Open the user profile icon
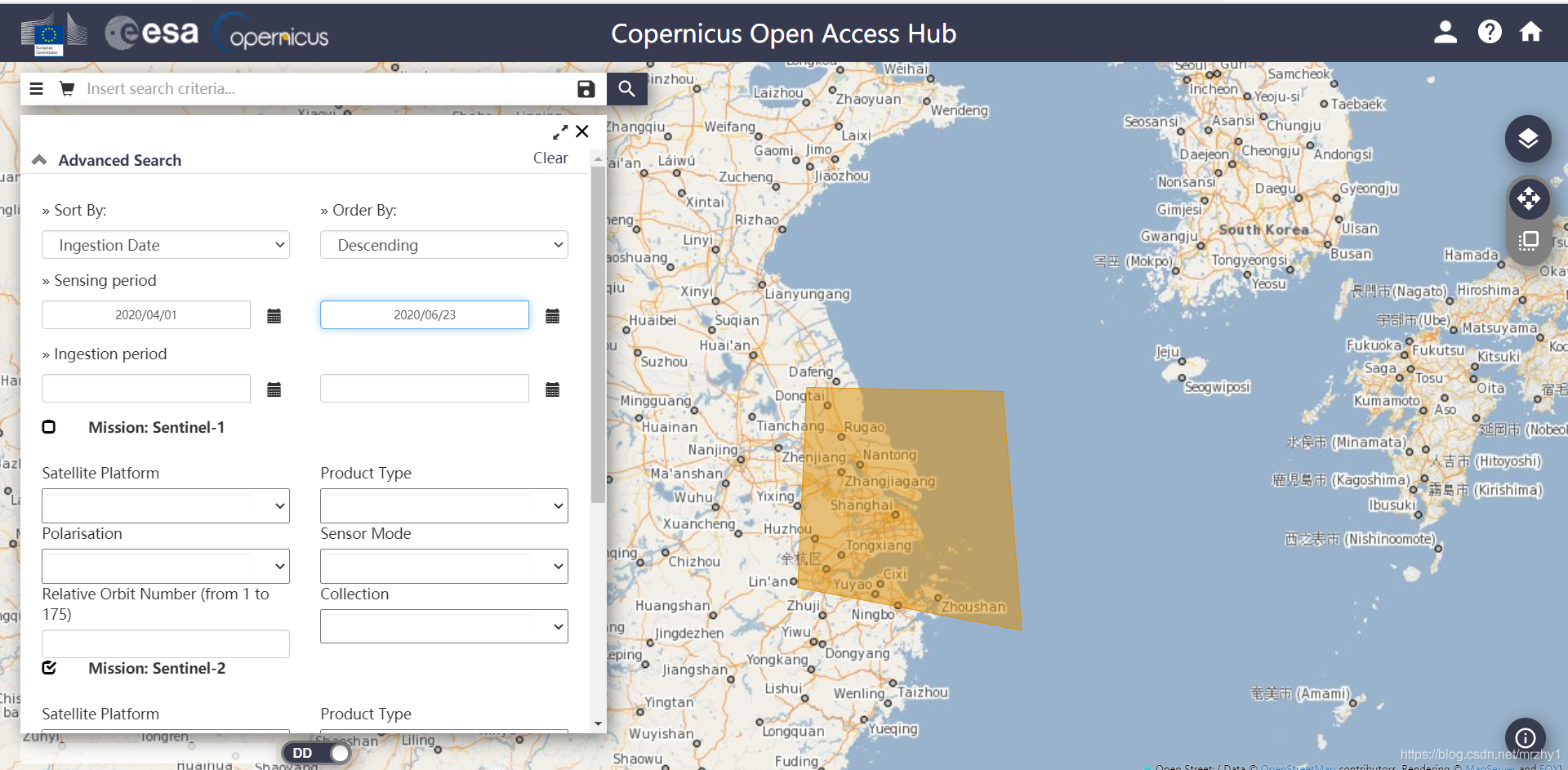The height and width of the screenshot is (770, 1568). [x=1445, y=32]
